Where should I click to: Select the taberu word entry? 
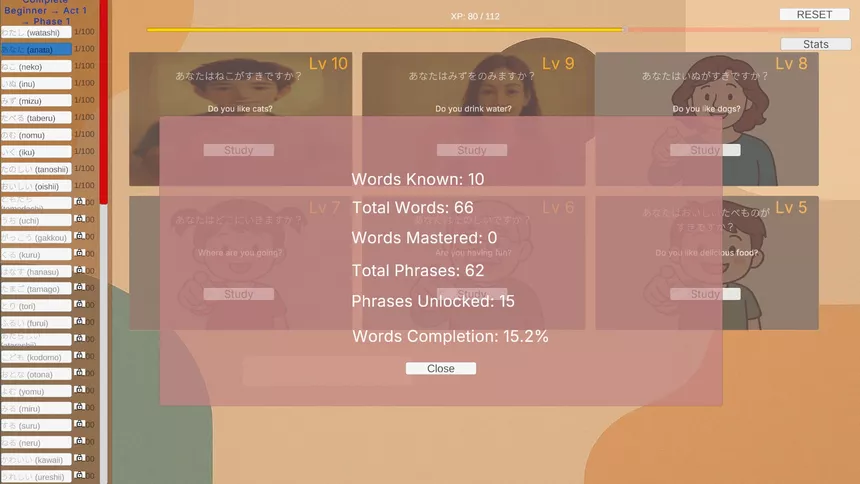[36, 117]
